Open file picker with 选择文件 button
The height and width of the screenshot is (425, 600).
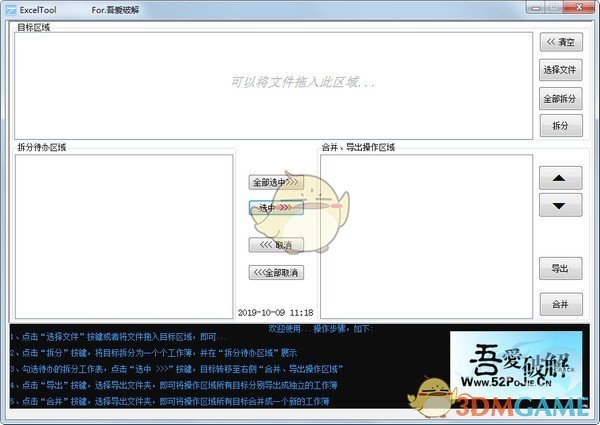[560, 70]
